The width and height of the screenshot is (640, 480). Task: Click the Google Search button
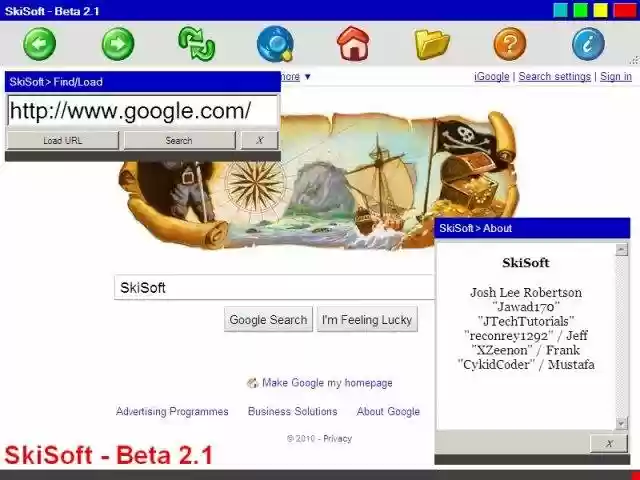coord(268,320)
